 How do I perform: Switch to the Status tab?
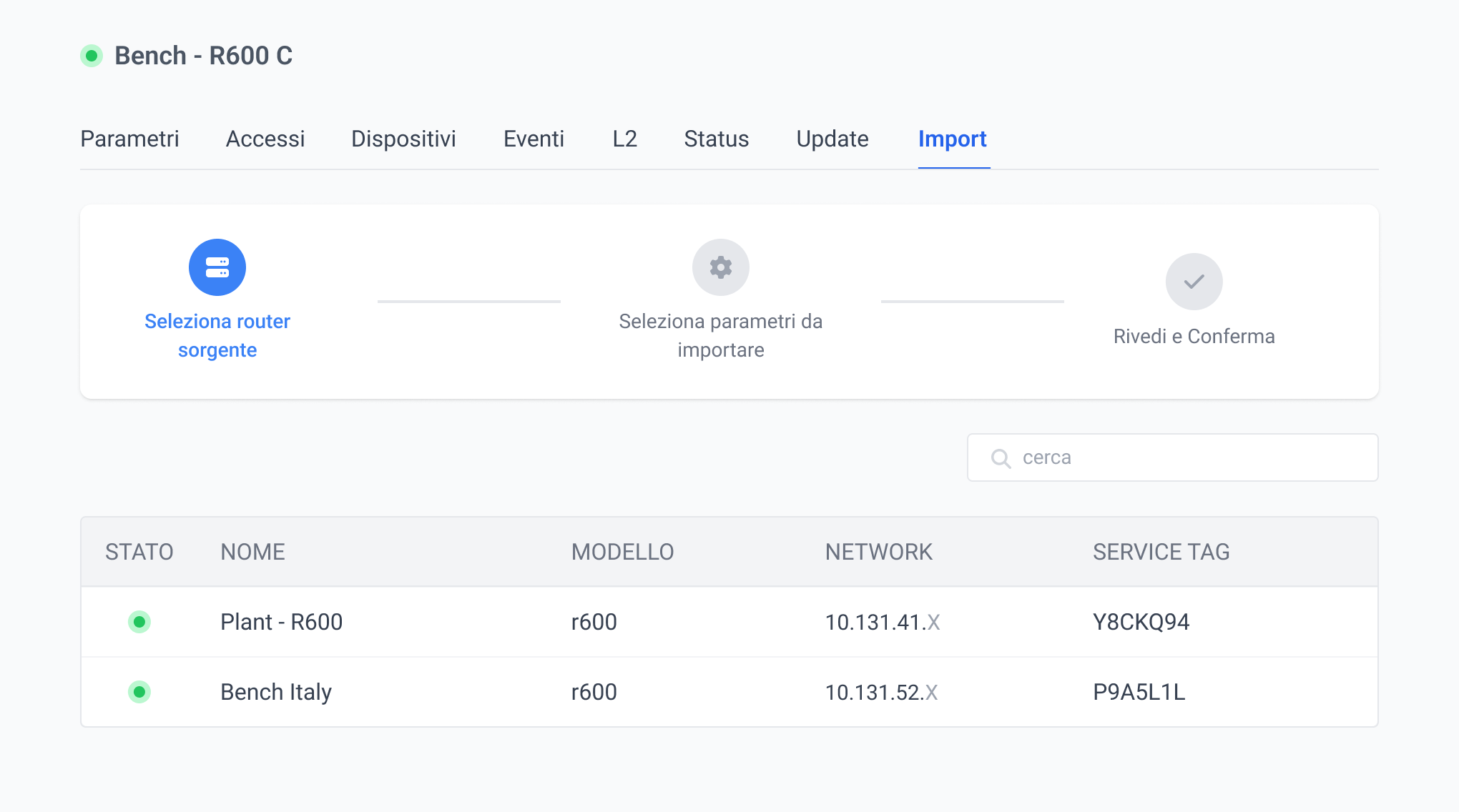point(716,139)
